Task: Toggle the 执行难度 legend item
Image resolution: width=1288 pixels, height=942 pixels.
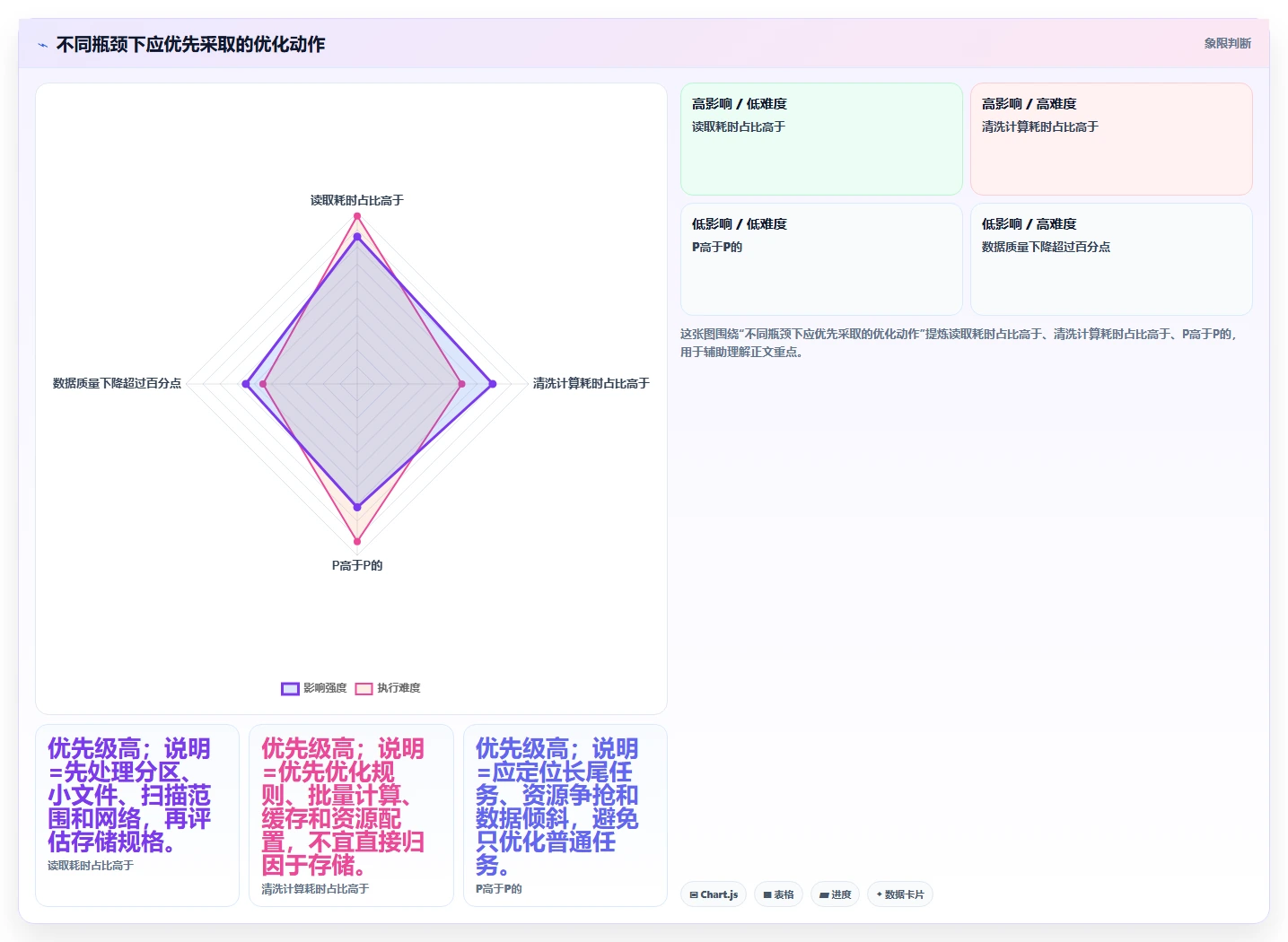Action: 388,688
